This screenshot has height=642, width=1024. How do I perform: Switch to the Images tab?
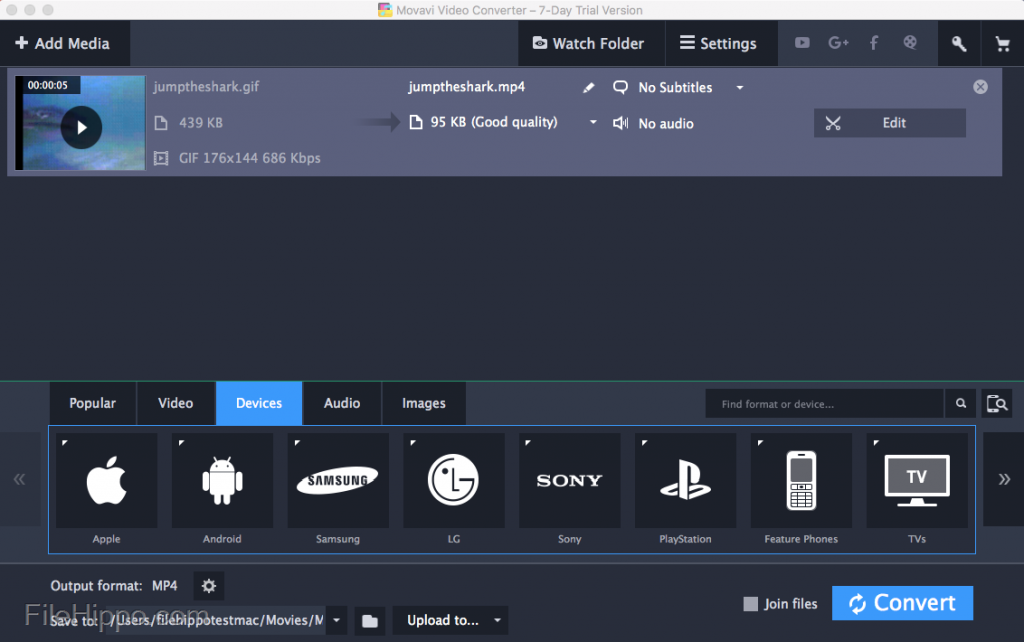[x=424, y=404]
